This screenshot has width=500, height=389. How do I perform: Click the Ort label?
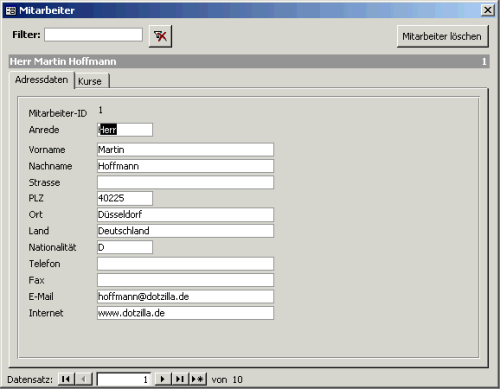(x=36, y=214)
